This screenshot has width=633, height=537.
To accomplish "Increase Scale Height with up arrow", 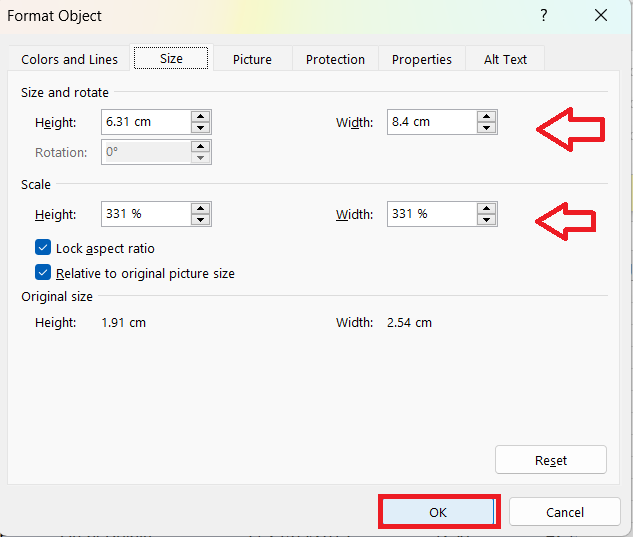I will point(201,209).
